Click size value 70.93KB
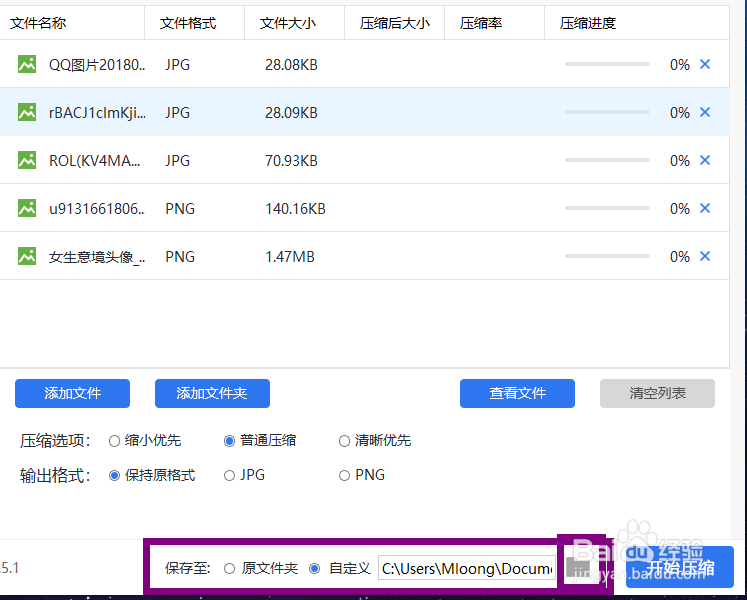This screenshot has width=747, height=600. [x=291, y=161]
